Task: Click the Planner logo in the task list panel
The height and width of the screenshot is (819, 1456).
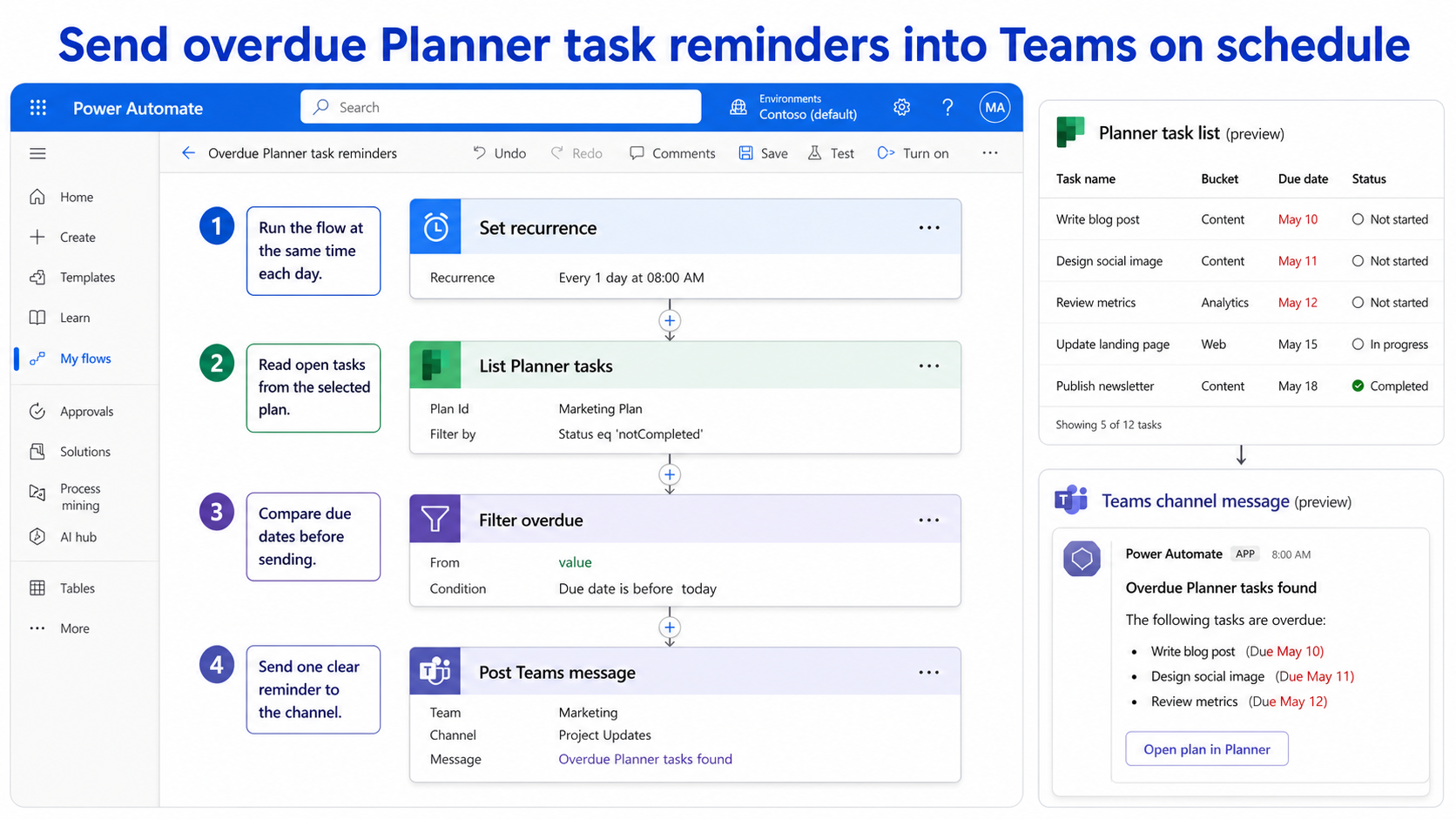Action: tap(1070, 132)
